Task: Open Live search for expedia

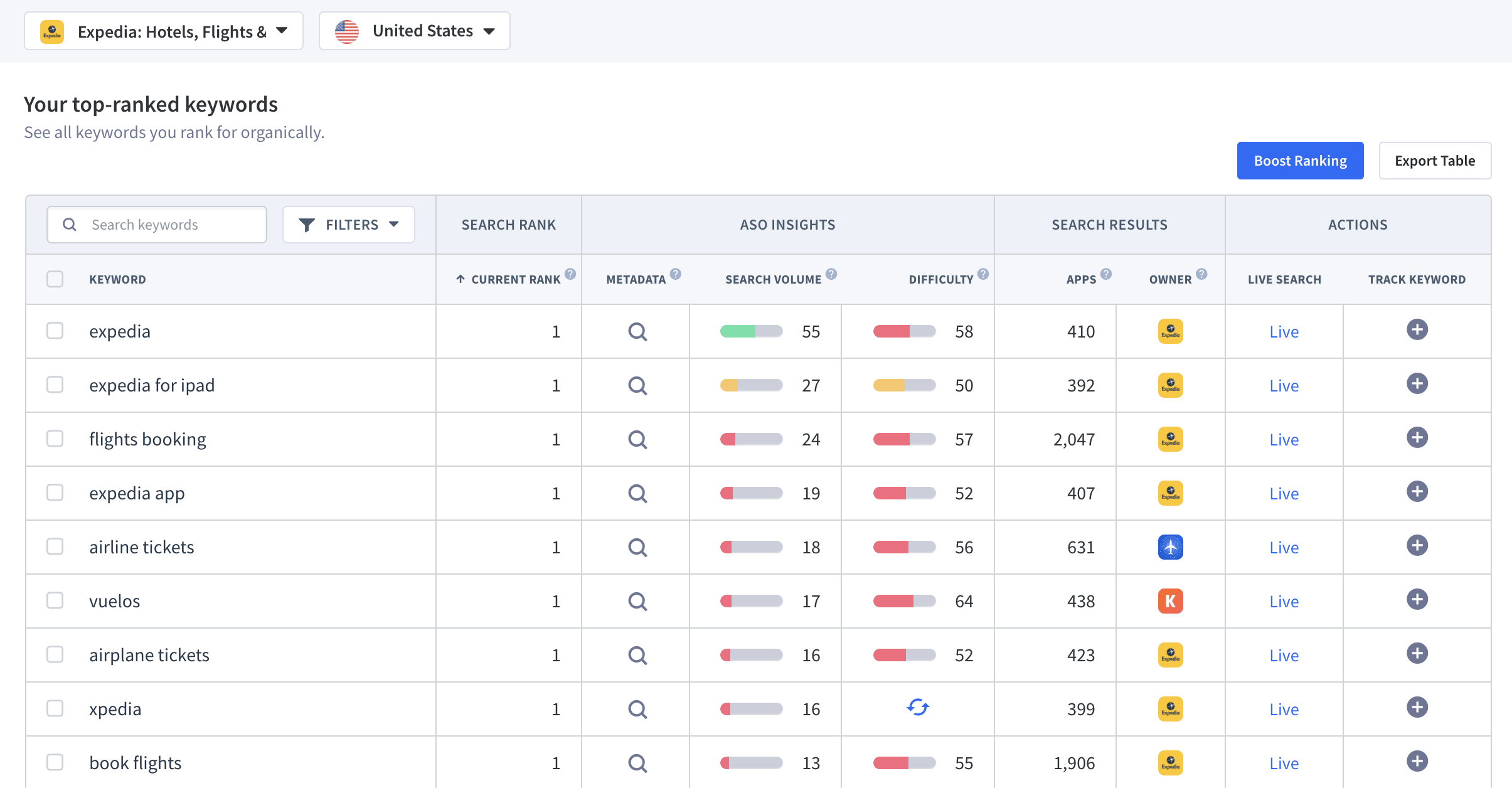Action: (x=1284, y=332)
